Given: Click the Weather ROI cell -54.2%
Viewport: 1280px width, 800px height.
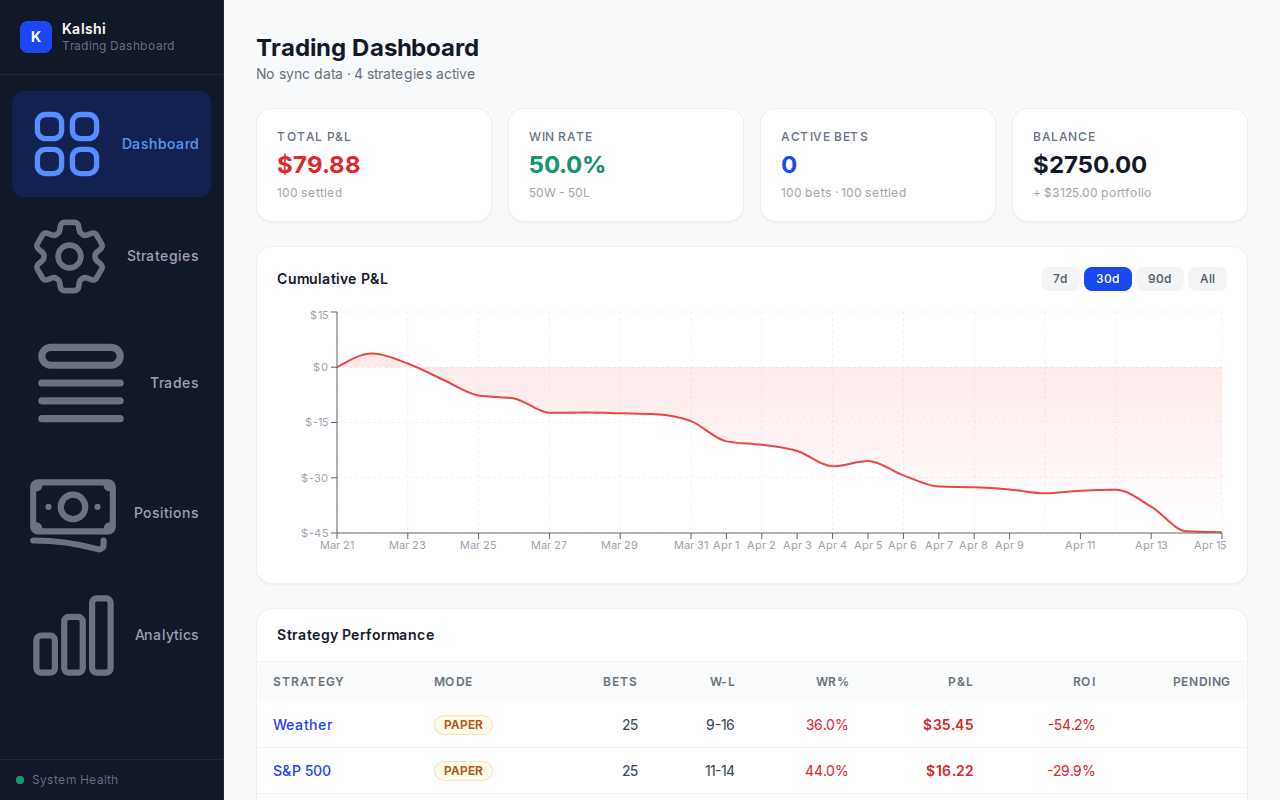Looking at the screenshot, I should tap(1071, 725).
